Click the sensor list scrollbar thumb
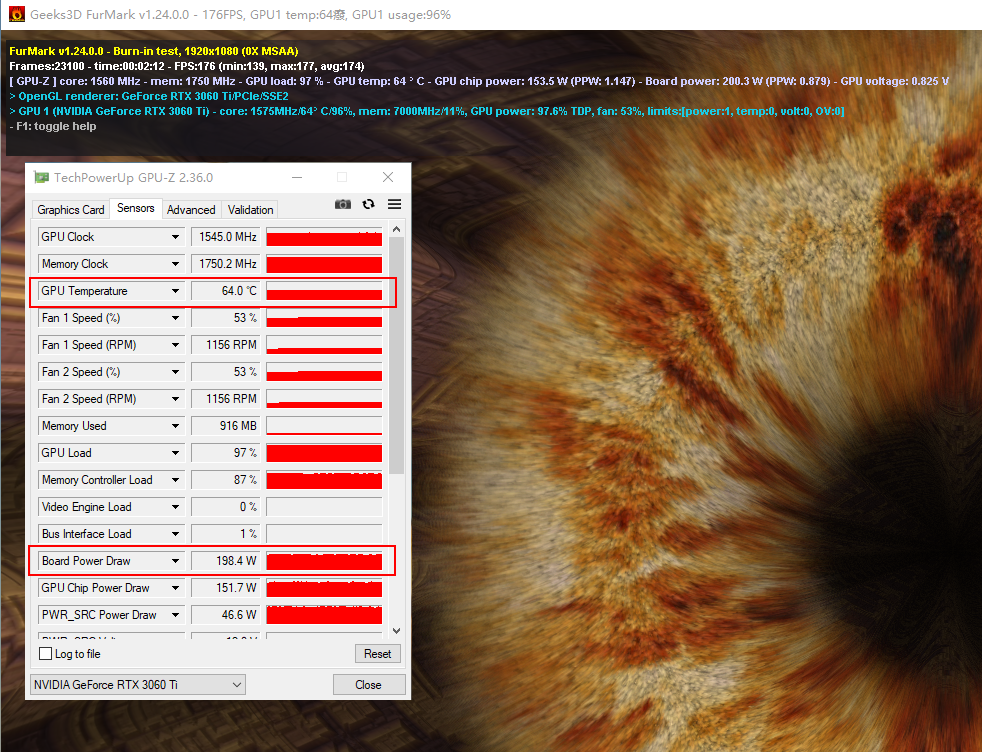 tap(396, 356)
